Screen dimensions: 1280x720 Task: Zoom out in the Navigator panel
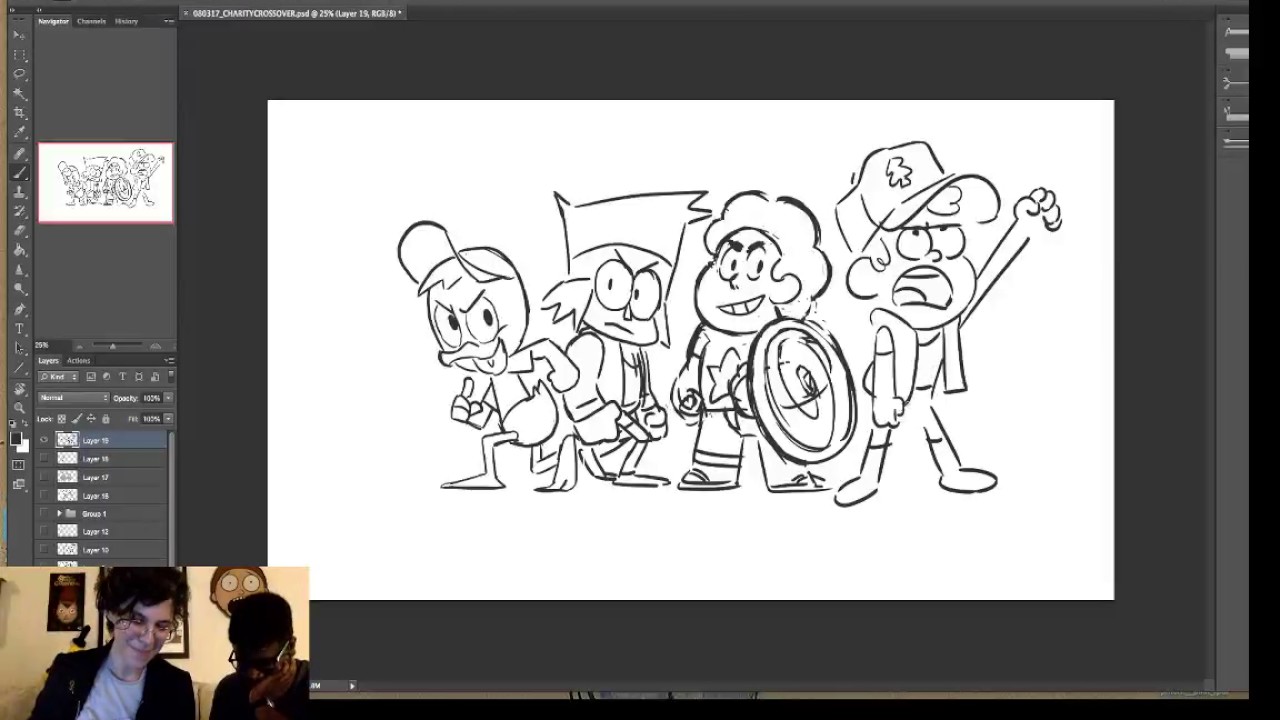79,346
